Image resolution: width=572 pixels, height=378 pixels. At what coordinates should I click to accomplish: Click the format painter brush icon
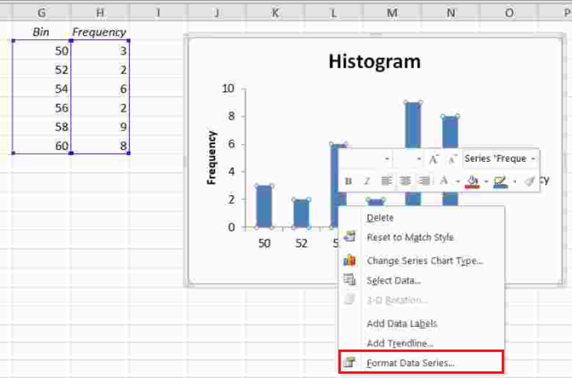(x=529, y=181)
